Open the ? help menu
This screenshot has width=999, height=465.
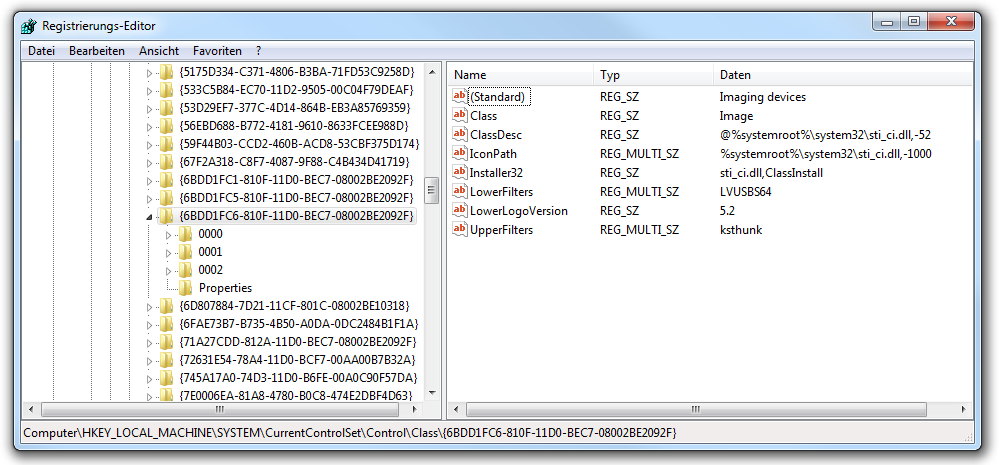click(259, 51)
